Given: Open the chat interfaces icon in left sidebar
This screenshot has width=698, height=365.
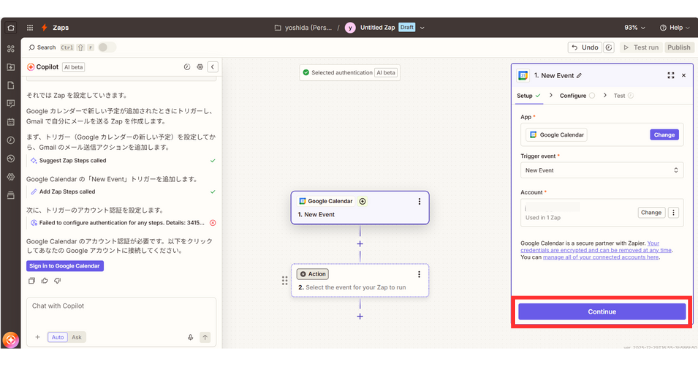Looking at the screenshot, I should (x=11, y=103).
